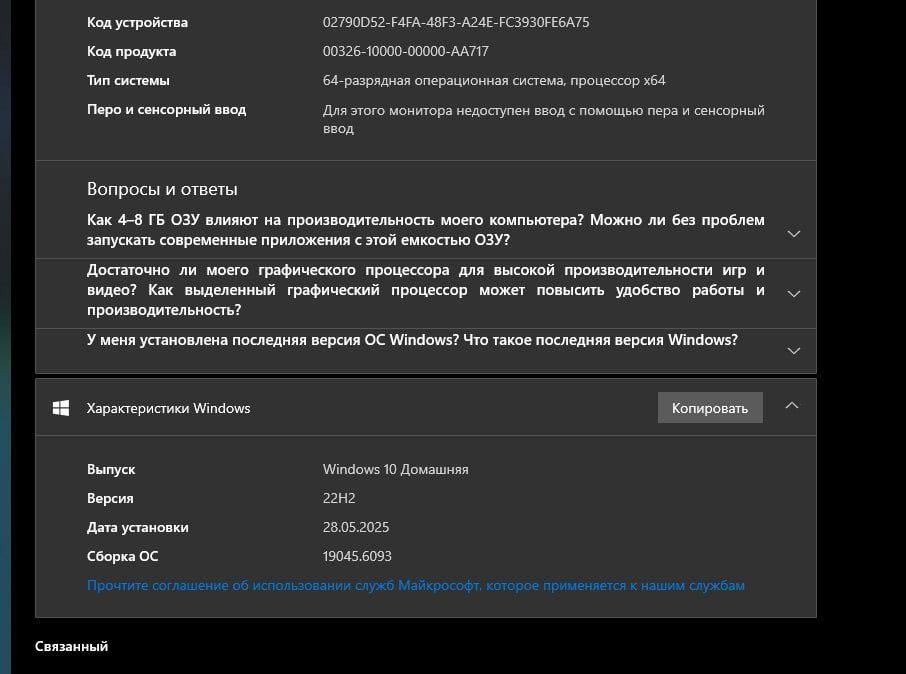Click the Дата установки label

coord(138,527)
